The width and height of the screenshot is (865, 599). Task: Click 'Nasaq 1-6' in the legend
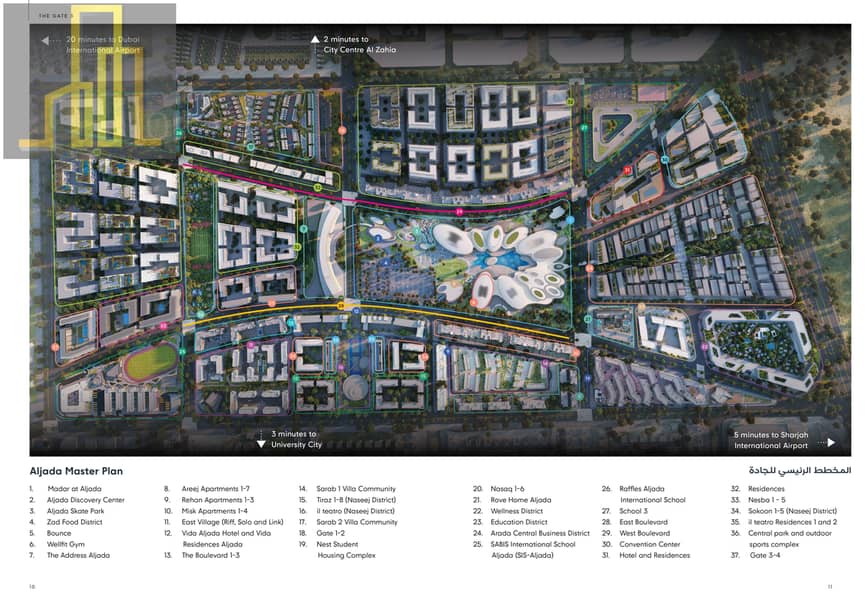click(x=507, y=489)
